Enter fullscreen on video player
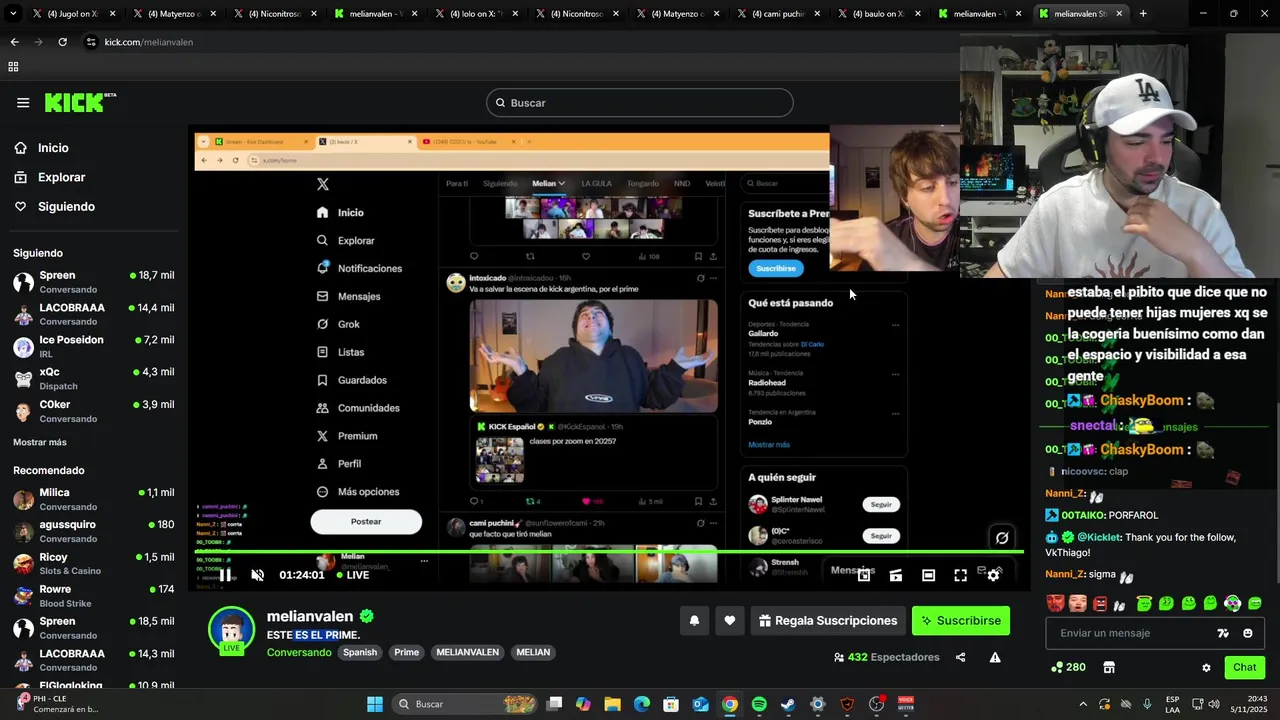The width and height of the screenshot is (1280, 720). [960, 575]
